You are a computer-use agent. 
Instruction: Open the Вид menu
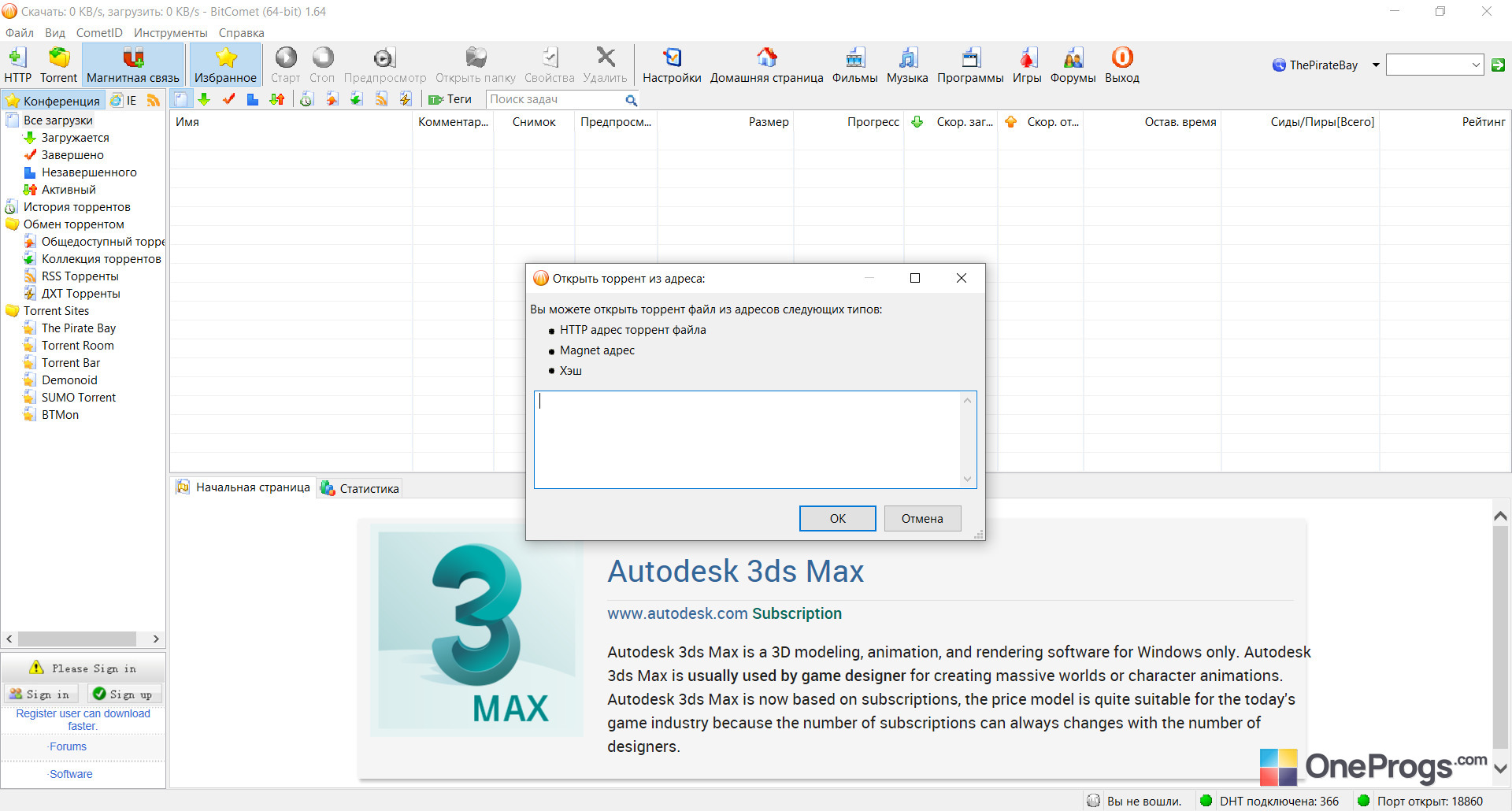click(55, 33)
